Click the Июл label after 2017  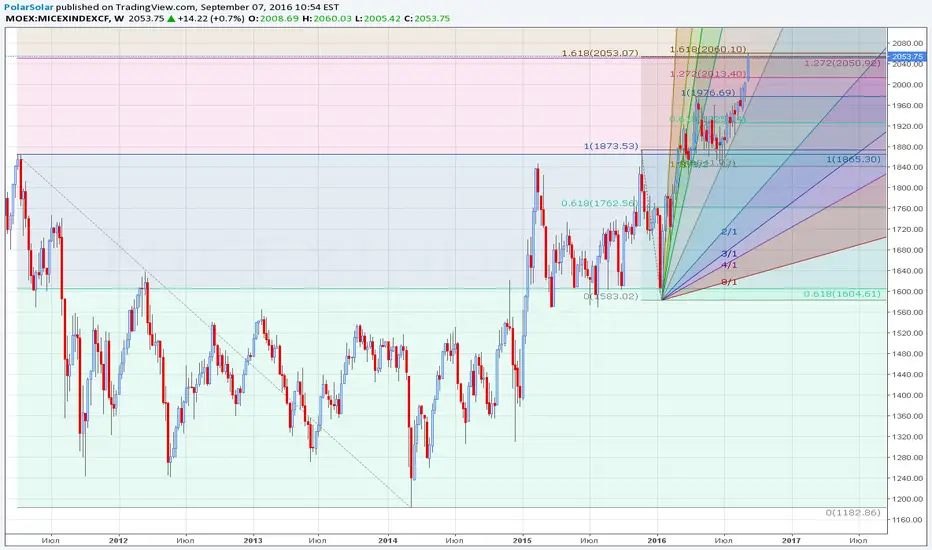(x=858, y=540)
